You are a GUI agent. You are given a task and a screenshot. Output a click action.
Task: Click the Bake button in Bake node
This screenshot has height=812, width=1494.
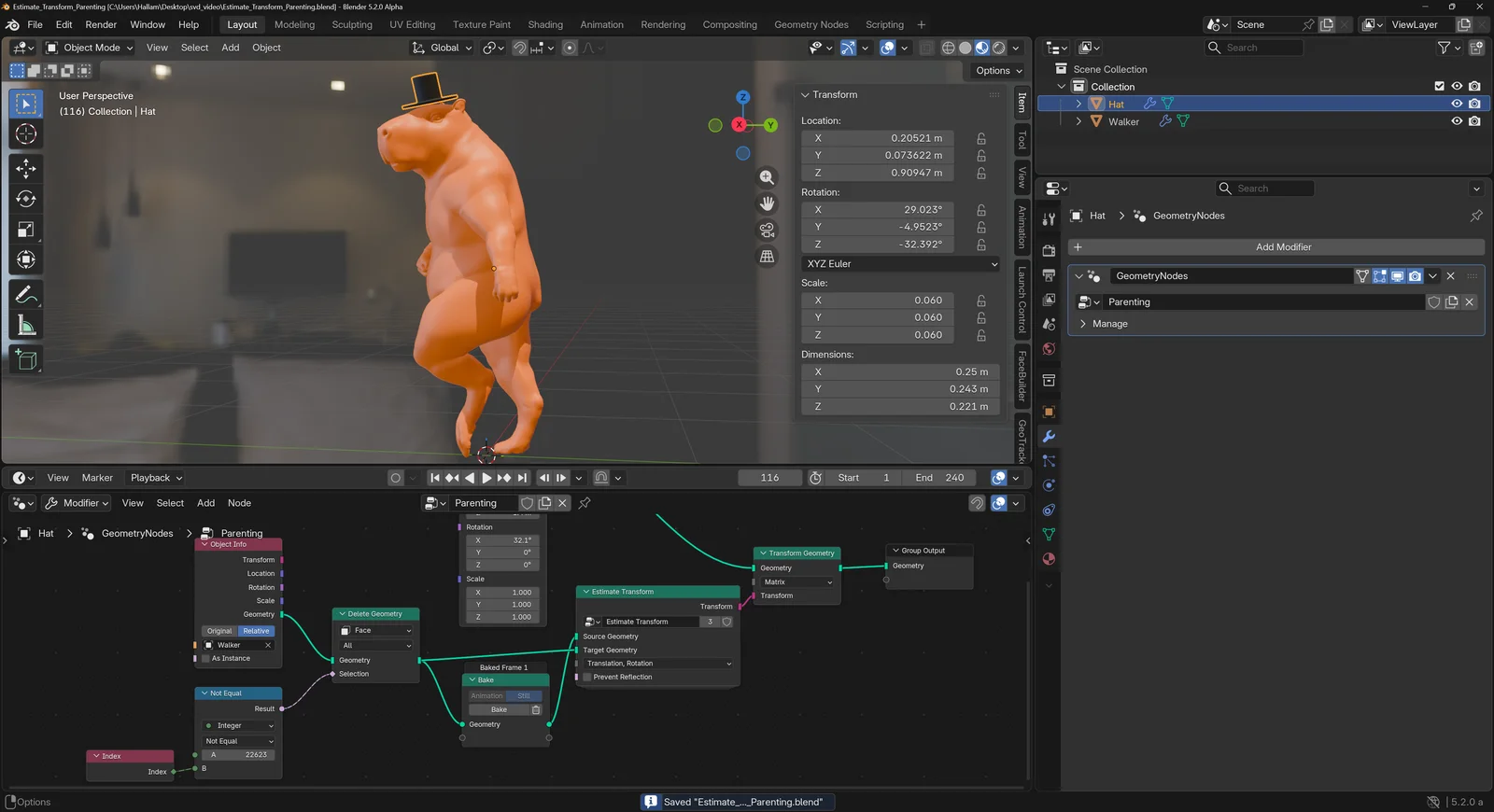(x=500, y=710)
